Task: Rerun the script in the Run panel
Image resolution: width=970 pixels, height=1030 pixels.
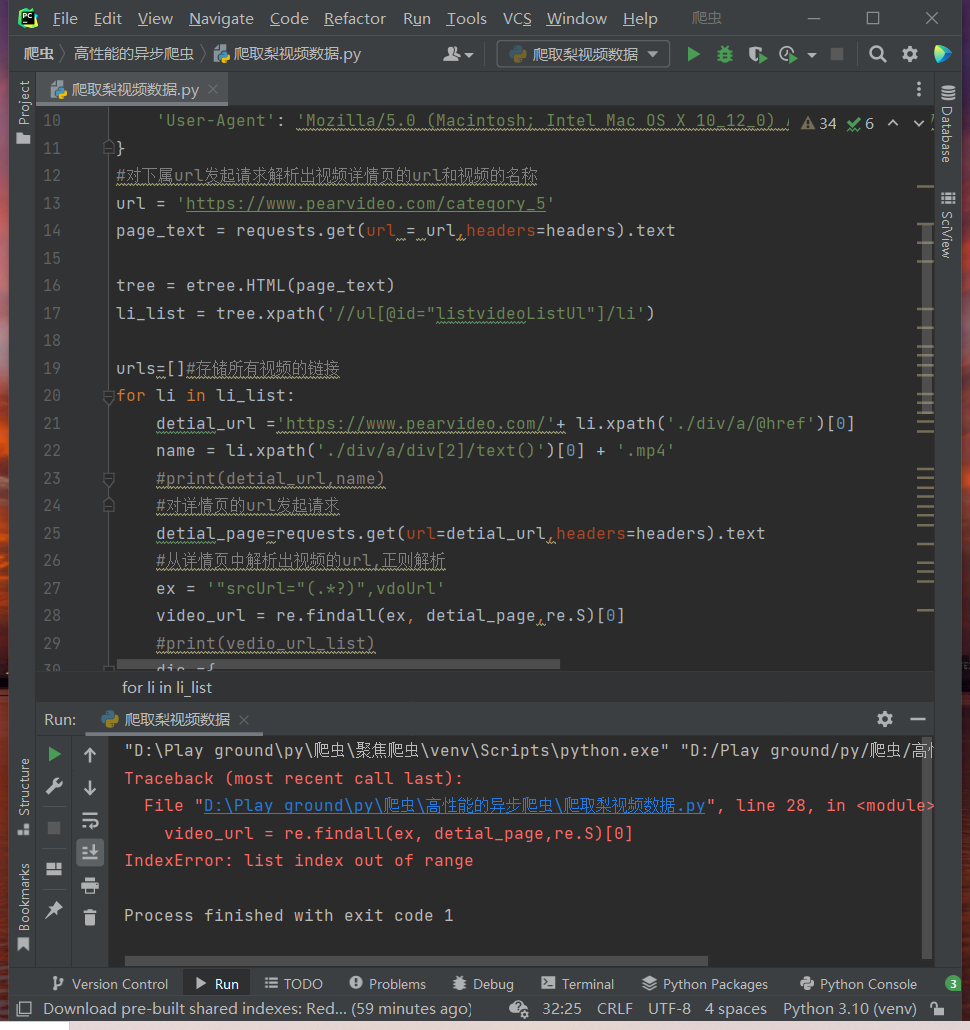Action: 55,754
